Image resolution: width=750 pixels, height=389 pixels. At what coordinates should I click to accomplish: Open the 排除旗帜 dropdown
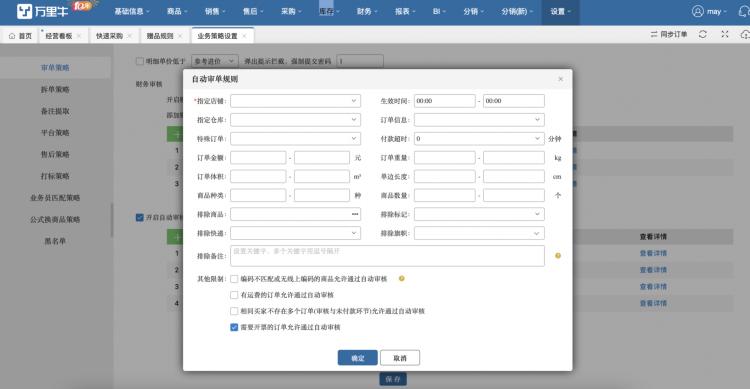pyautogui.click(x=479, y=233)
